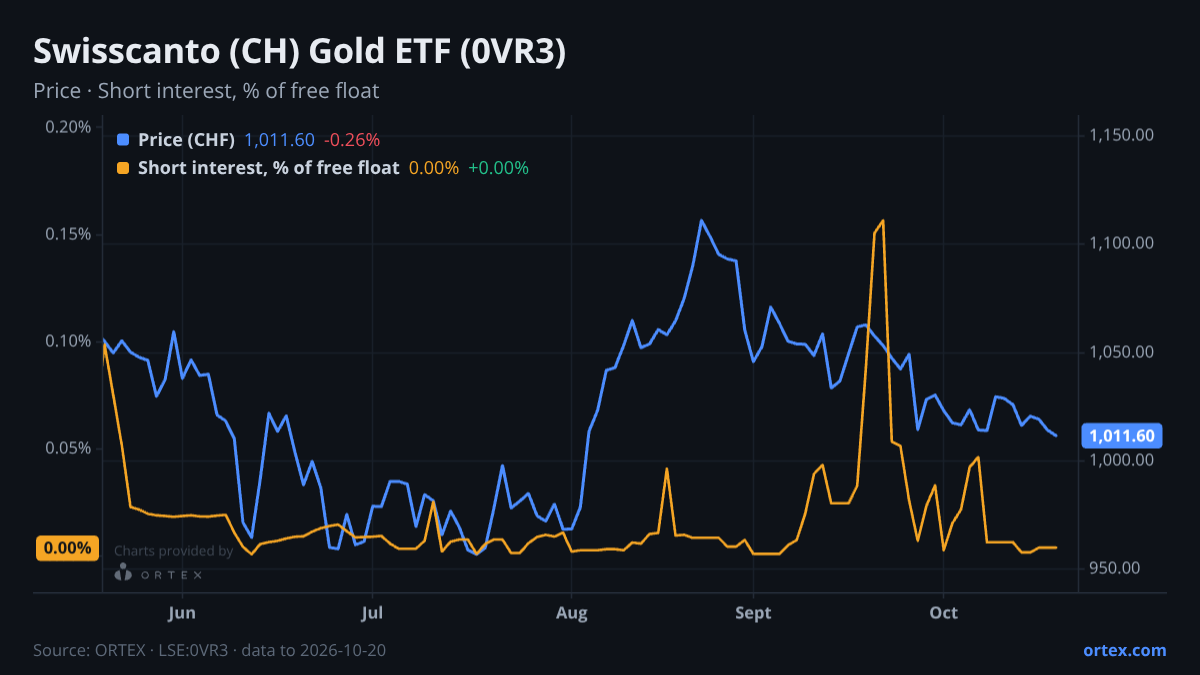Viewport: 1200px width, 675px height.
Task: Click the source footer text
Action: pyautogui.click(x=209, y=650)
